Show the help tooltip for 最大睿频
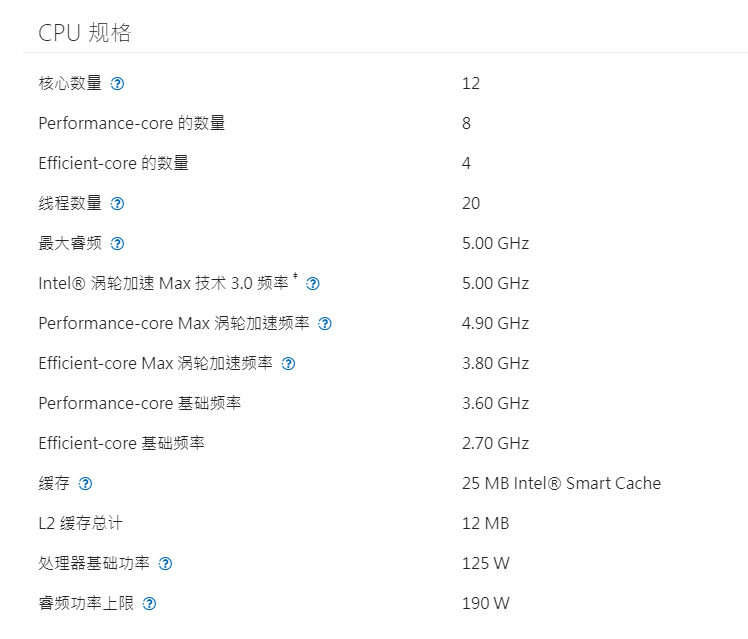Screen dimensions: 748x639 pyautogui.click(x=117, y=244)
